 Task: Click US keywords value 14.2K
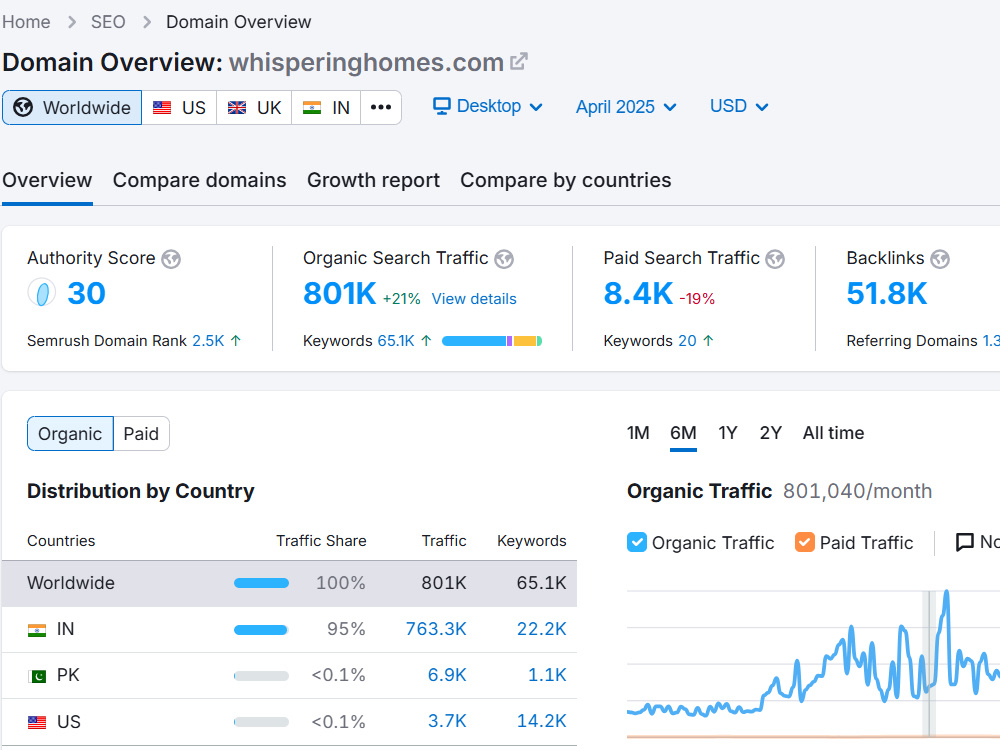tap(541, 721)
